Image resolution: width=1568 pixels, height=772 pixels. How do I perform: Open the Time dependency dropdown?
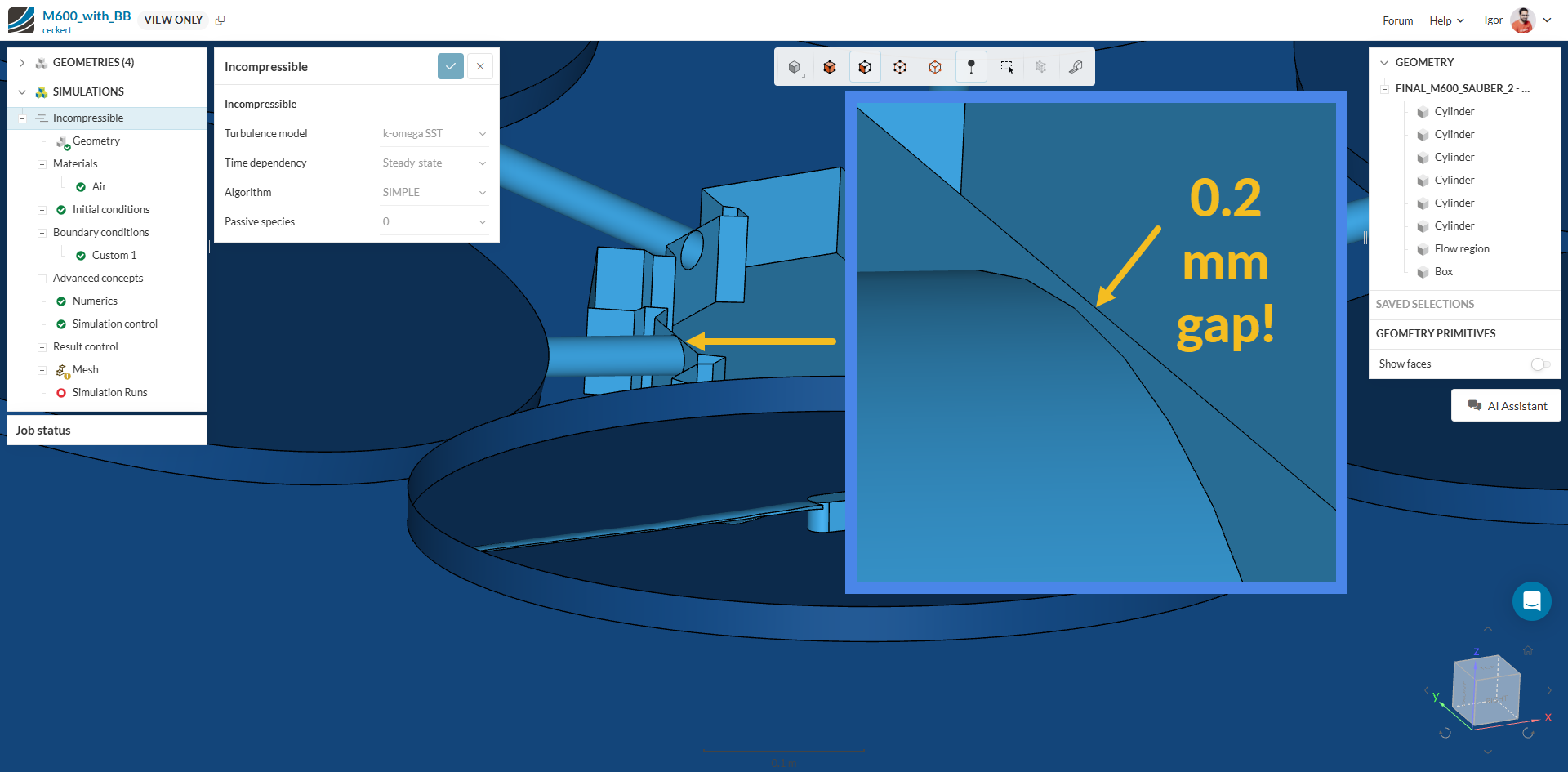[x=434, y=163]
